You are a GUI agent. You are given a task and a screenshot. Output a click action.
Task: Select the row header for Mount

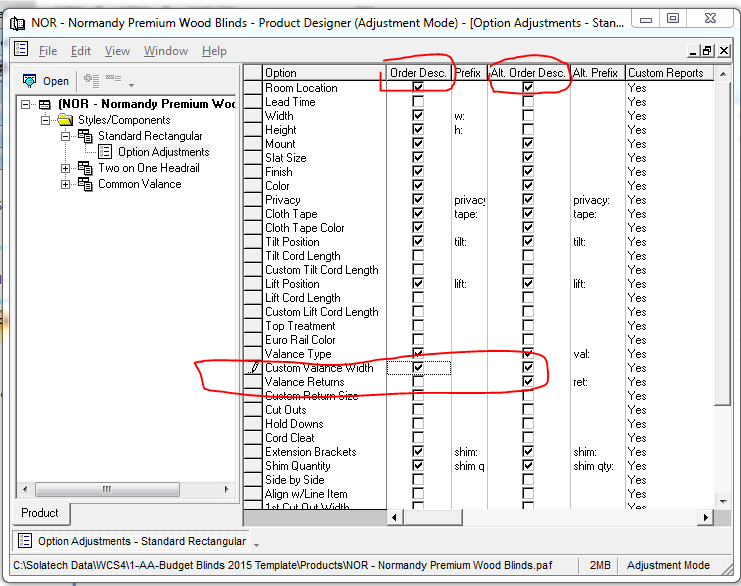[253, 144]
